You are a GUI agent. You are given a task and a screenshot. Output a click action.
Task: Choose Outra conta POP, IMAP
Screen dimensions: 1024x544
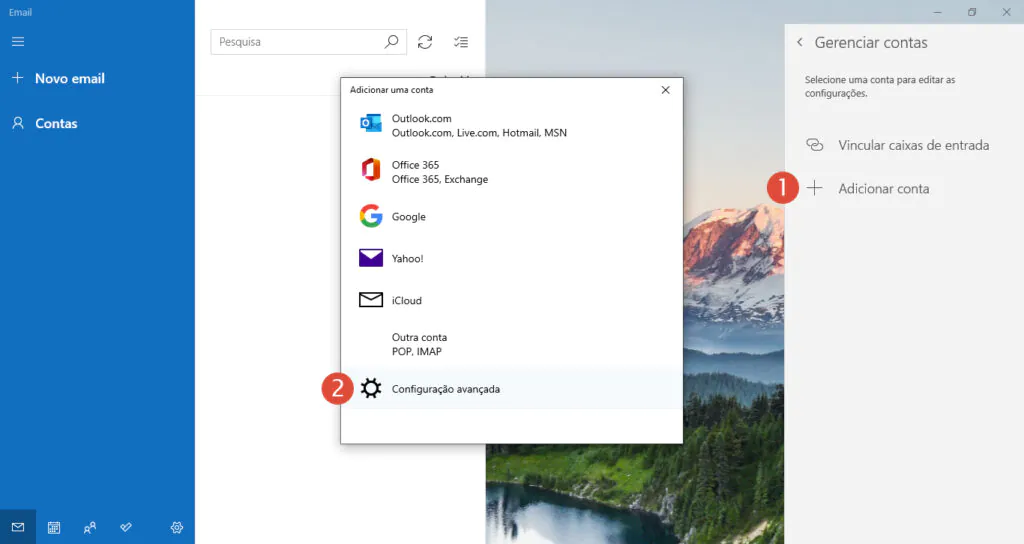click(511, 344)
